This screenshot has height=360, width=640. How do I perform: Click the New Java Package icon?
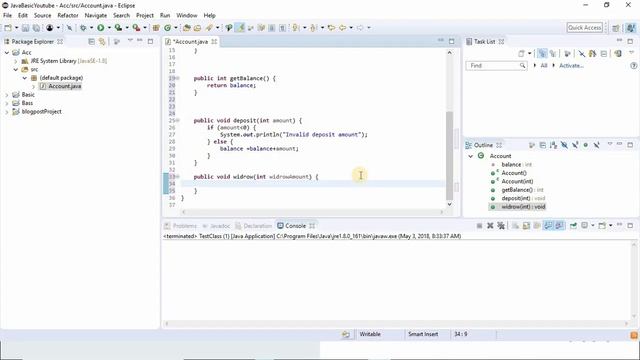pyautogui.click(x=156, y=28)
